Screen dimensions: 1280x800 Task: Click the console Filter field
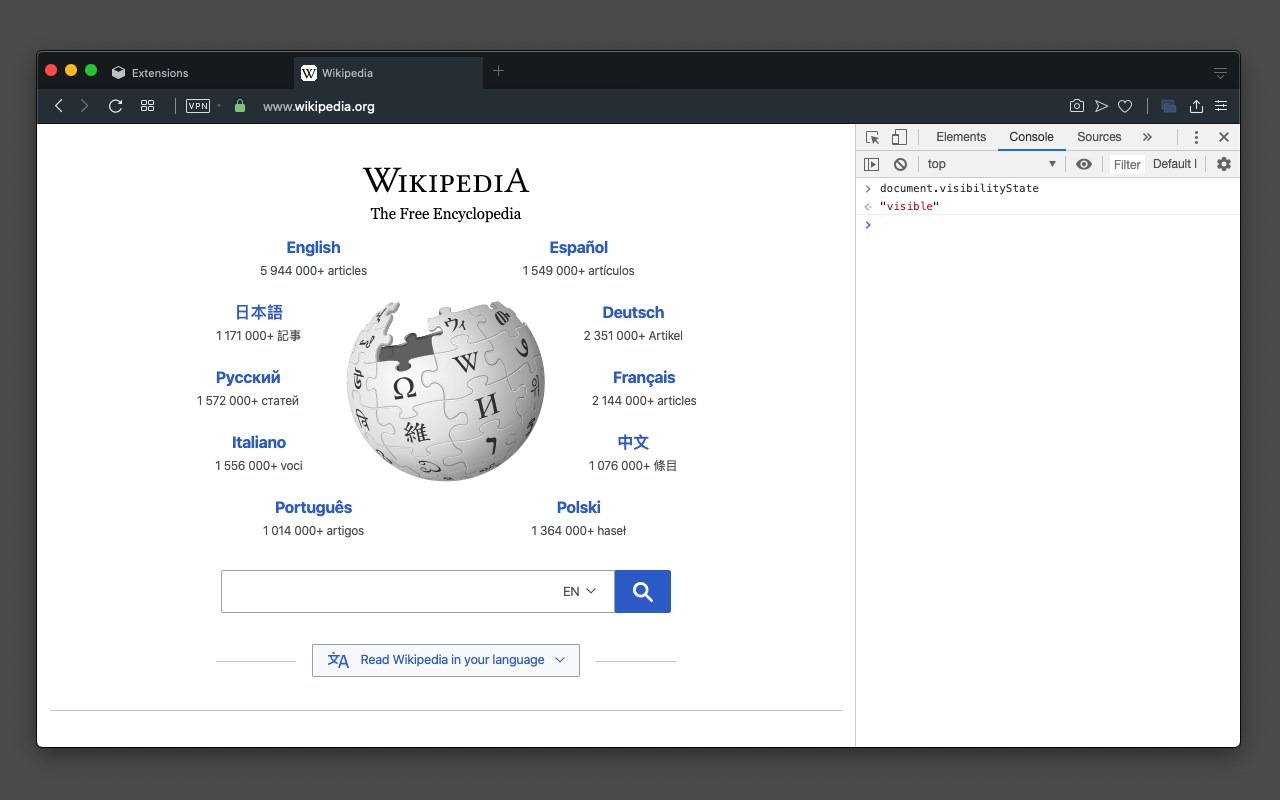pos(1127,165)
